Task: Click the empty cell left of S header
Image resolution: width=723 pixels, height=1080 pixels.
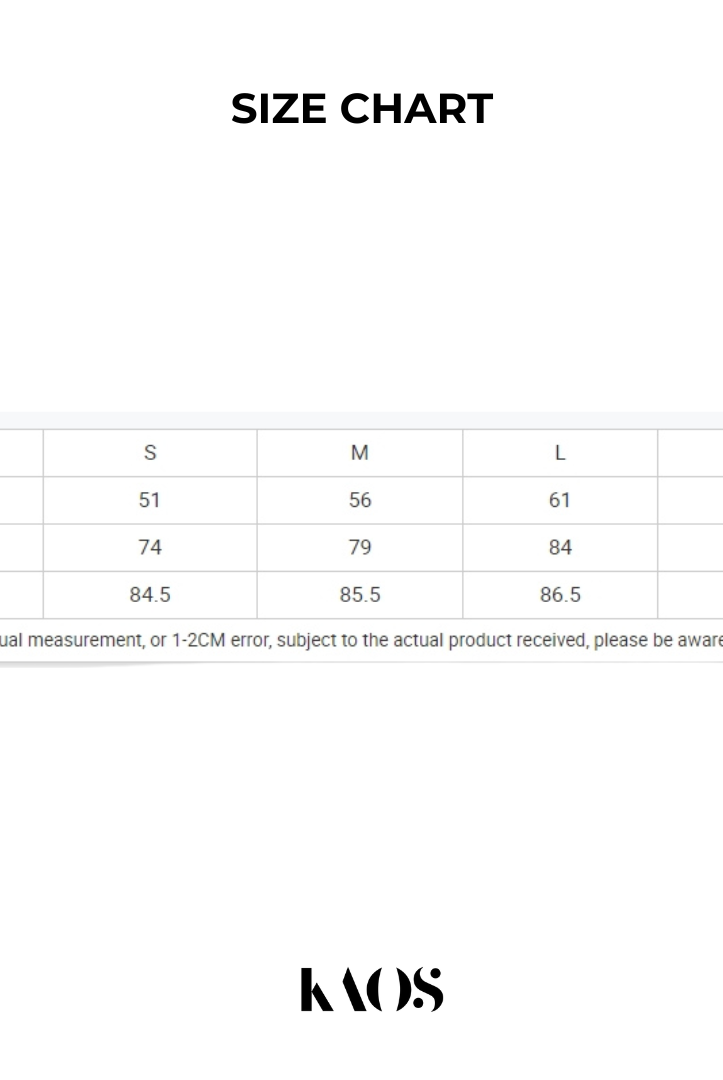Action: coord(21,453)
